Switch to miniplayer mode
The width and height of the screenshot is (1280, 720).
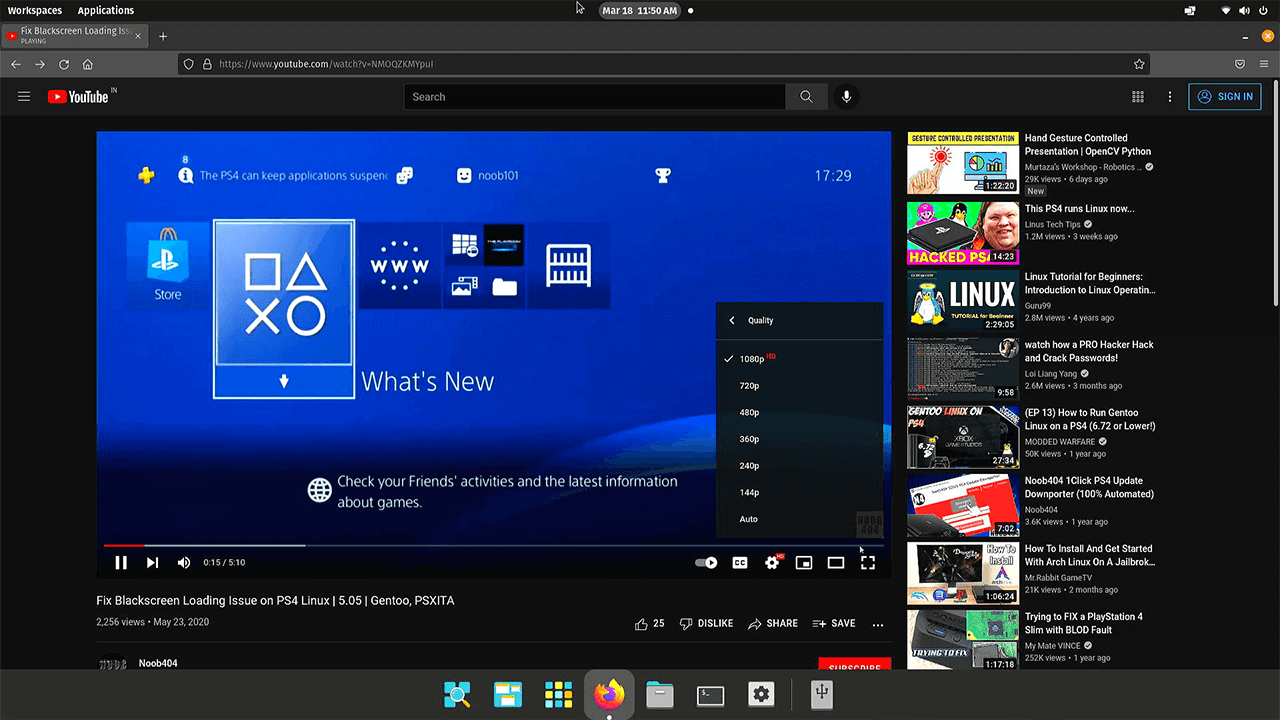(804, 563)
